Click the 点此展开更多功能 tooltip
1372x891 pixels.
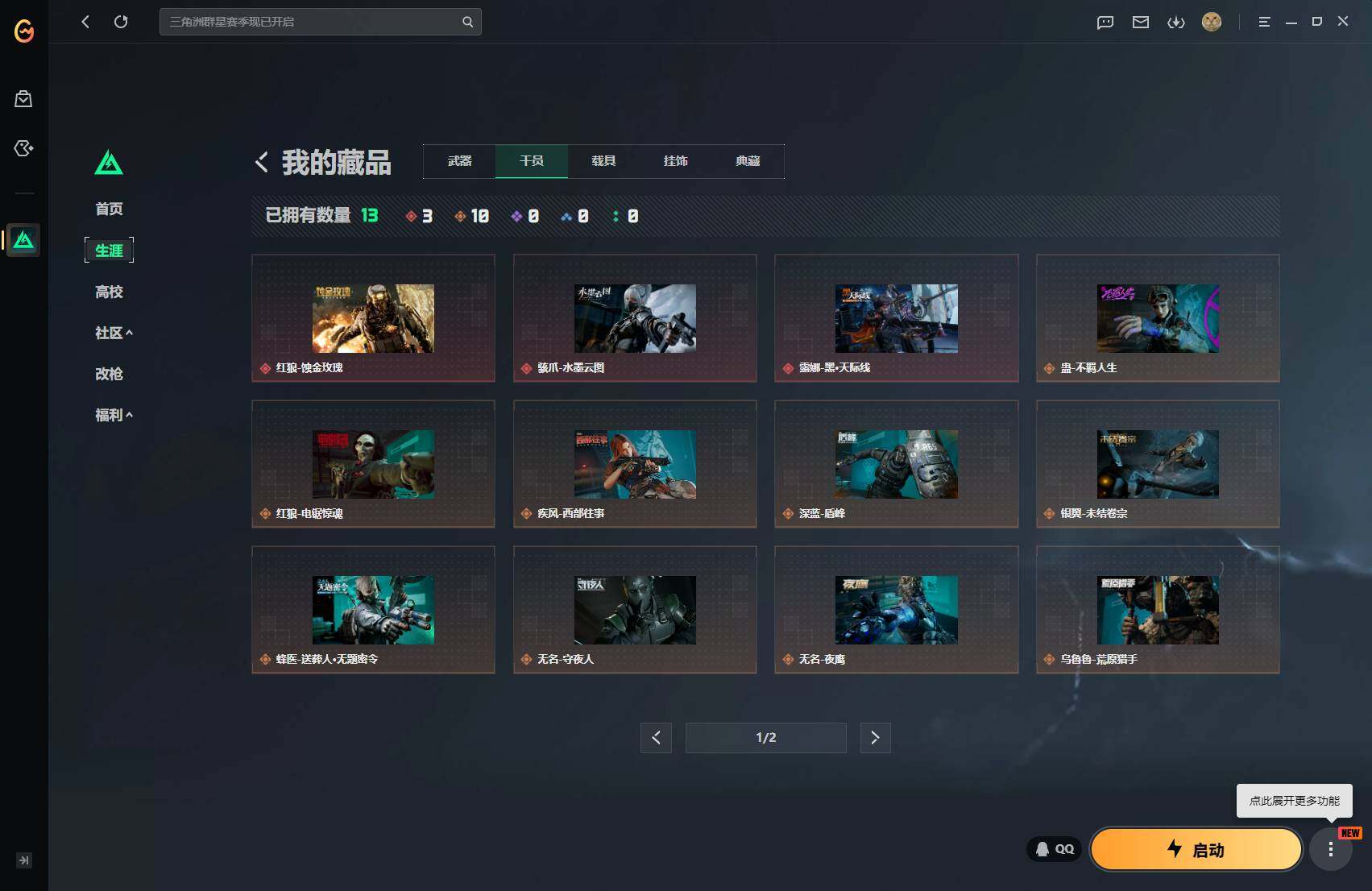pos(1295,801)
